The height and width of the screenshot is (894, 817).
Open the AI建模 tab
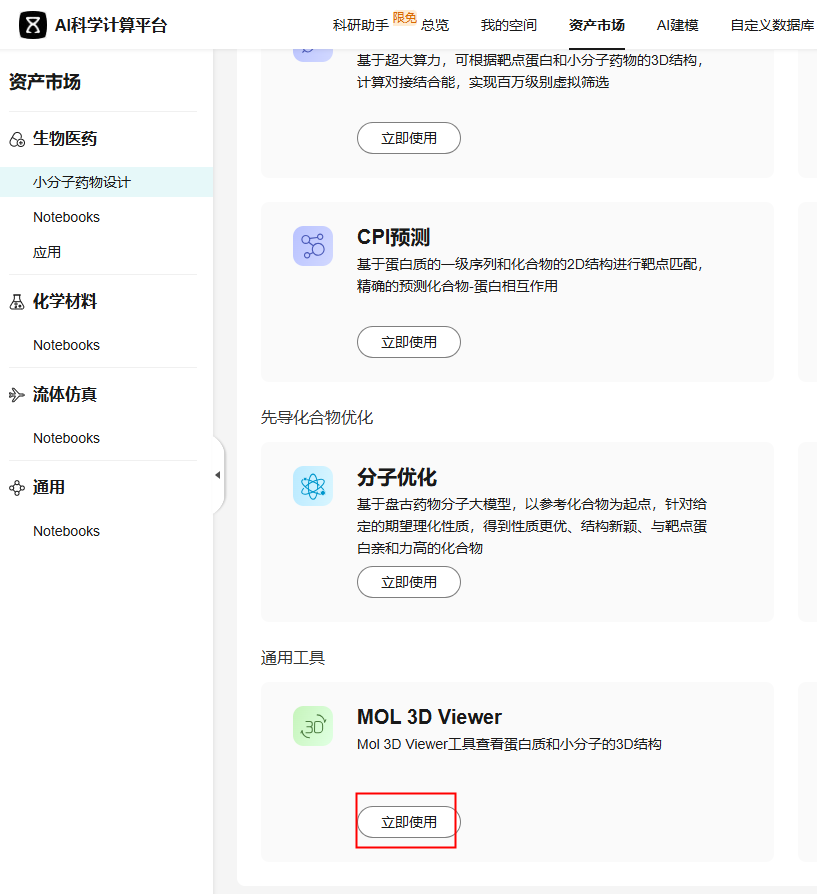point(677,25)
